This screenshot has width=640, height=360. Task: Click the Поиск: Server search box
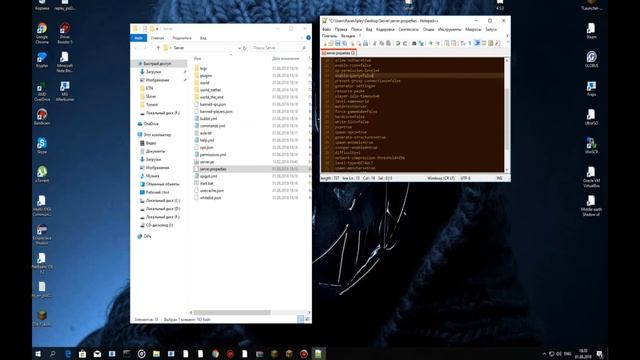click(278, 48)
